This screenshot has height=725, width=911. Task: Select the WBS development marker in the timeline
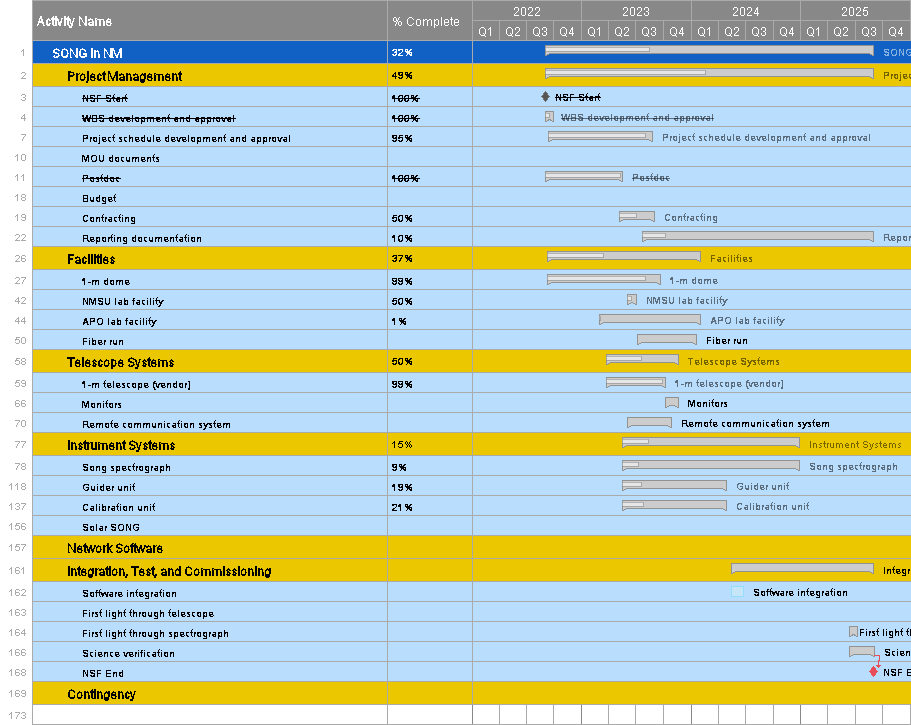click(549, 117)
